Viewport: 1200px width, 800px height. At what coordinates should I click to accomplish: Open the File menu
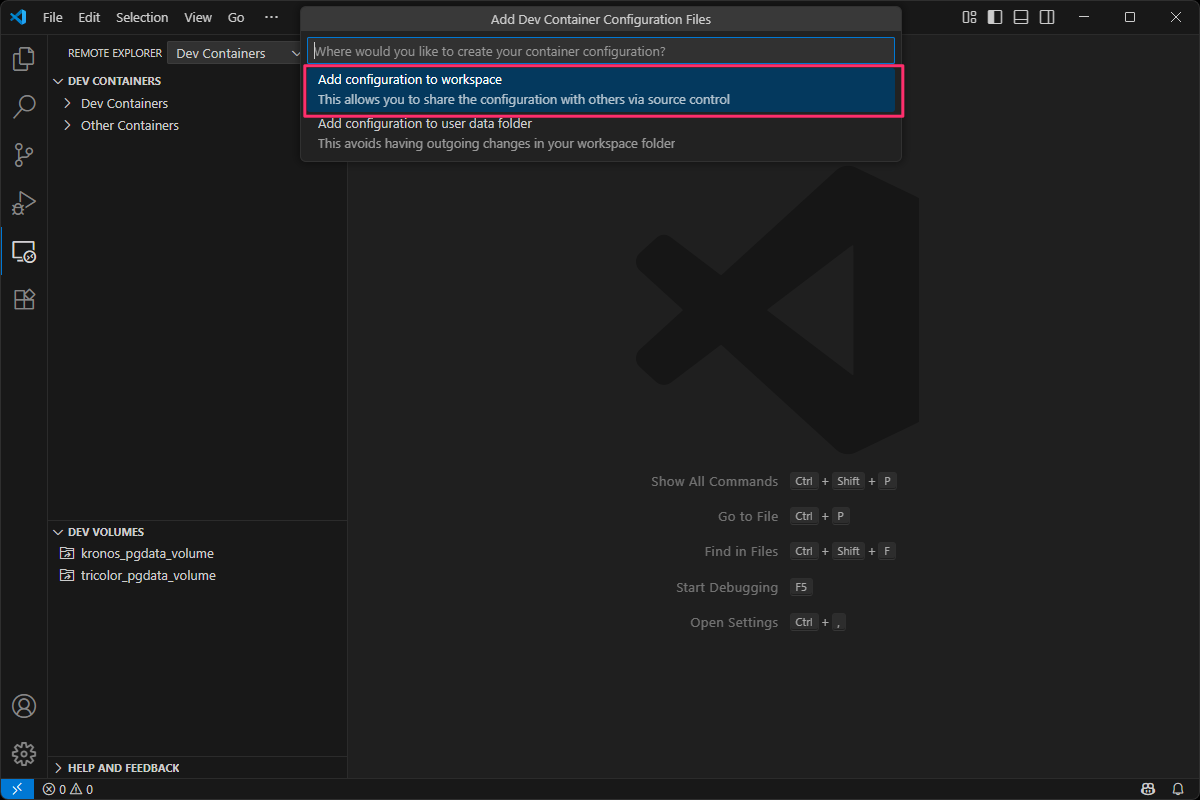coord(53,17)
